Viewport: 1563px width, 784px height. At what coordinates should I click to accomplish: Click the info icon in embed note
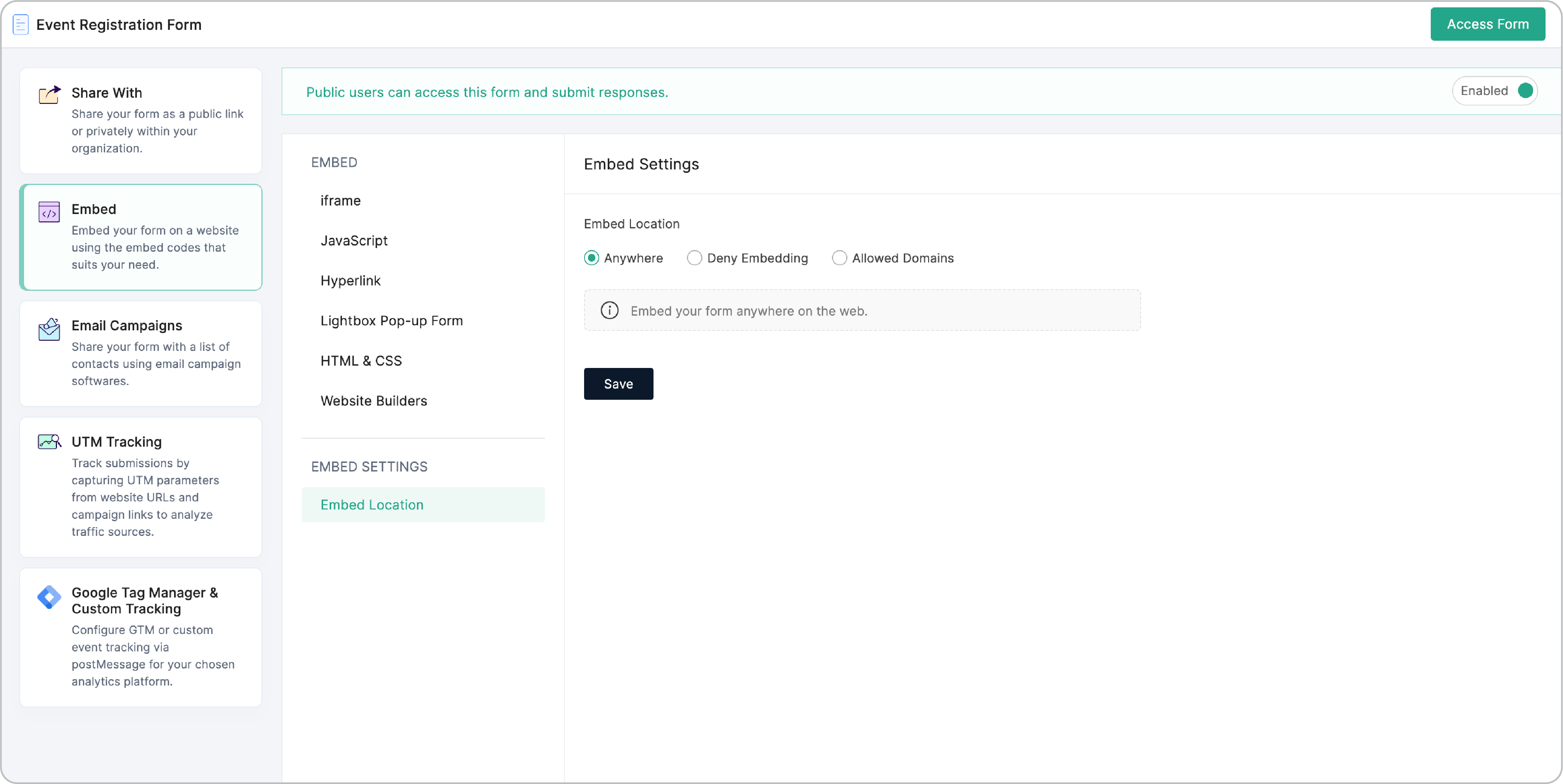(x=609, y=311)
